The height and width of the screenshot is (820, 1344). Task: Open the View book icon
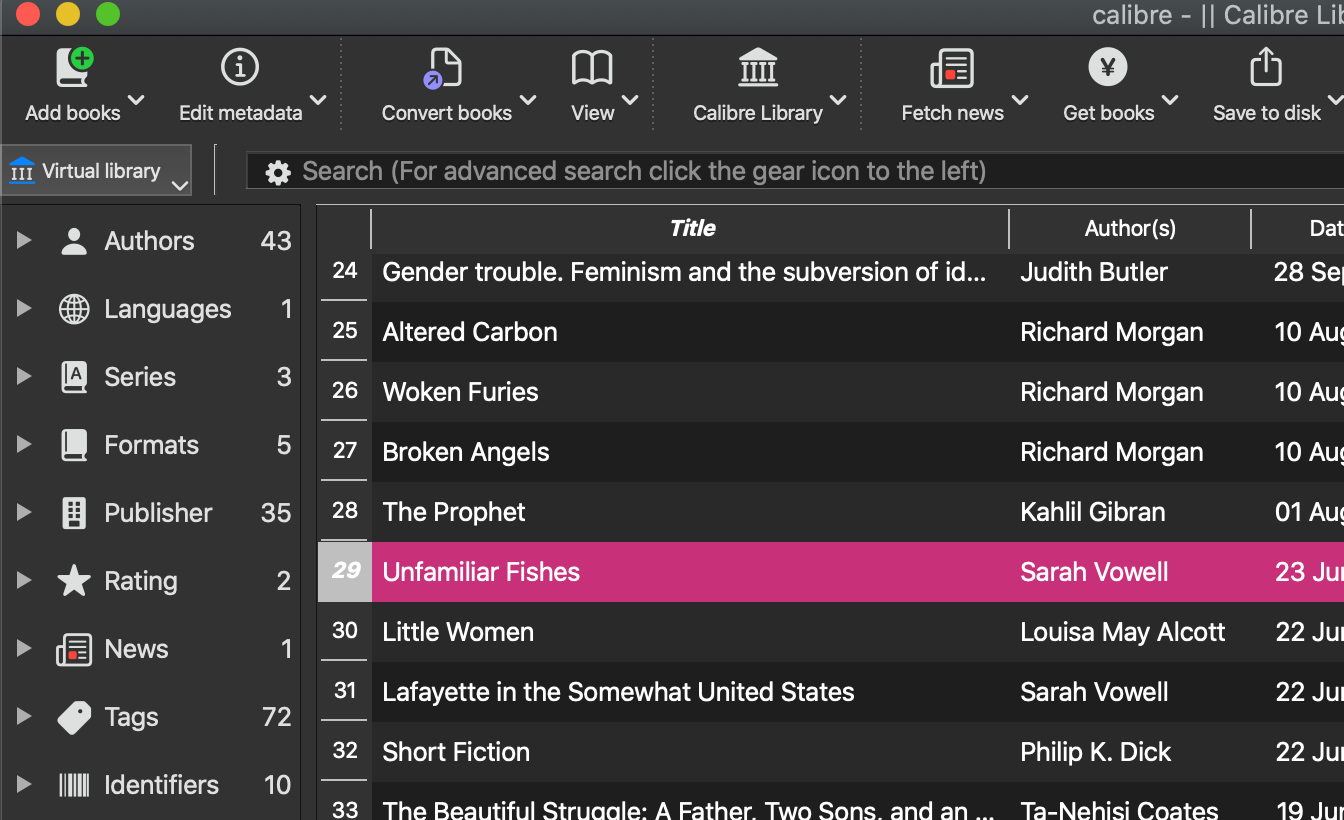coord(592,70)
